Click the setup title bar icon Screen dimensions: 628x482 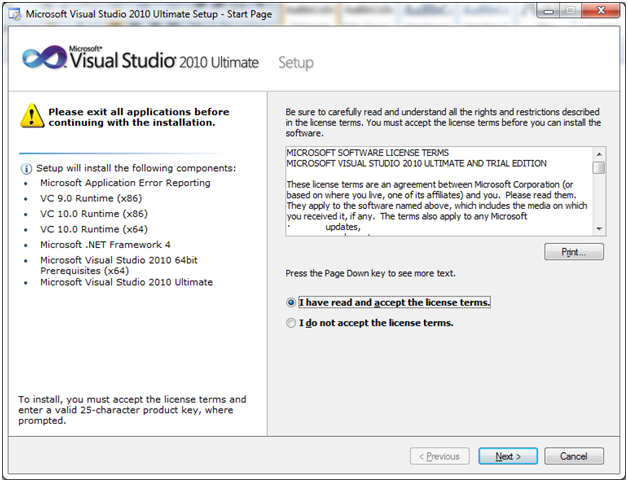click(x=15, y=14)
